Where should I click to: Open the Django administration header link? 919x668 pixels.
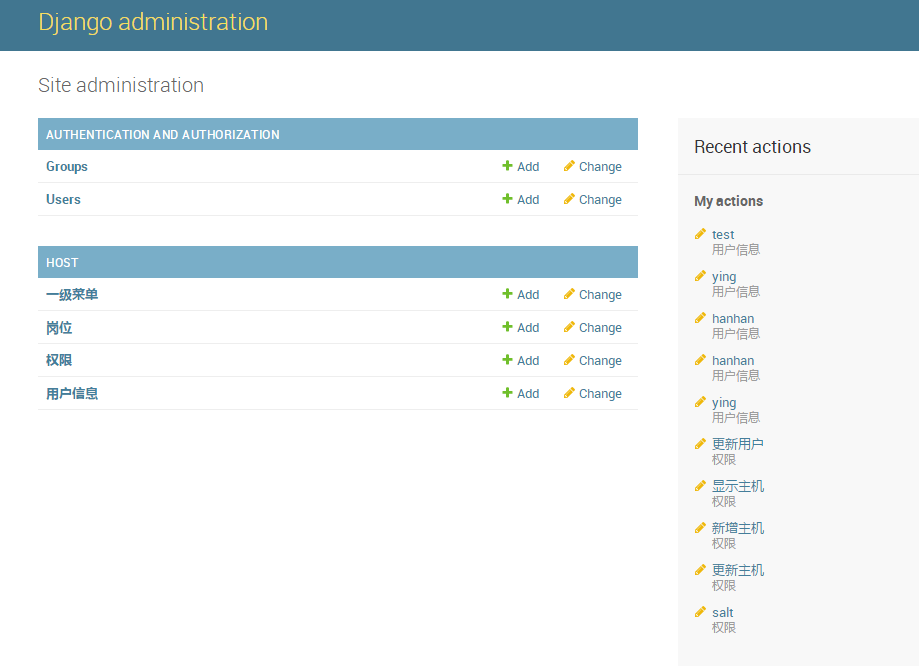tap(153, 22)
